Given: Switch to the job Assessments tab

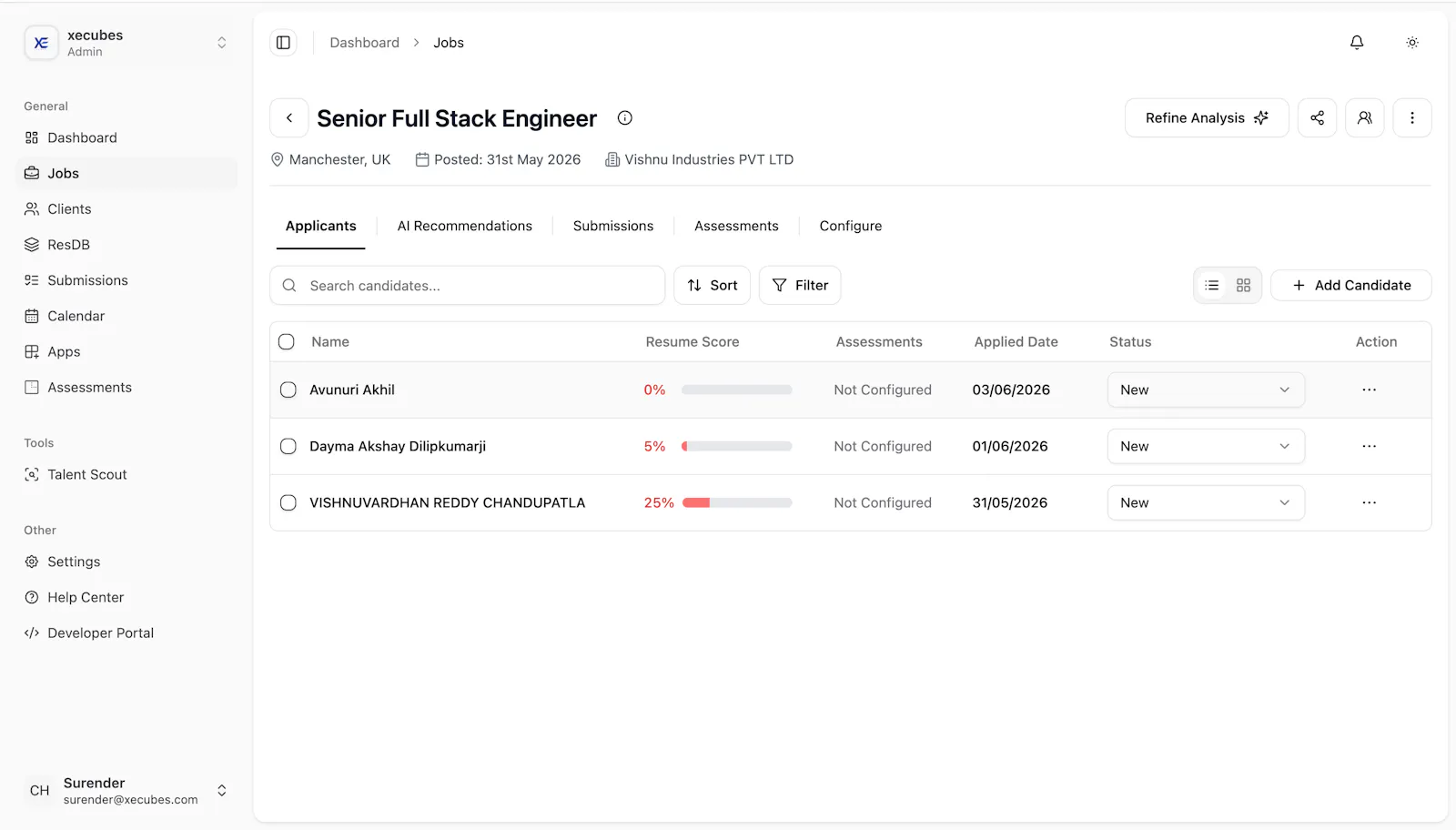Looking at the screenshot, I should point(736,226).
